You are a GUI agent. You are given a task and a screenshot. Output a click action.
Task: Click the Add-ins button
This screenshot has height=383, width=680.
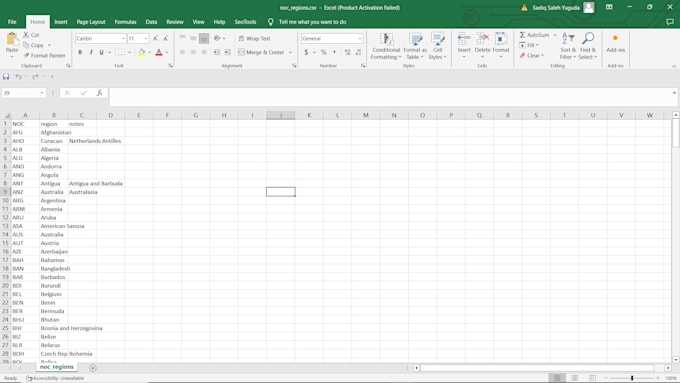click(615, 43)
